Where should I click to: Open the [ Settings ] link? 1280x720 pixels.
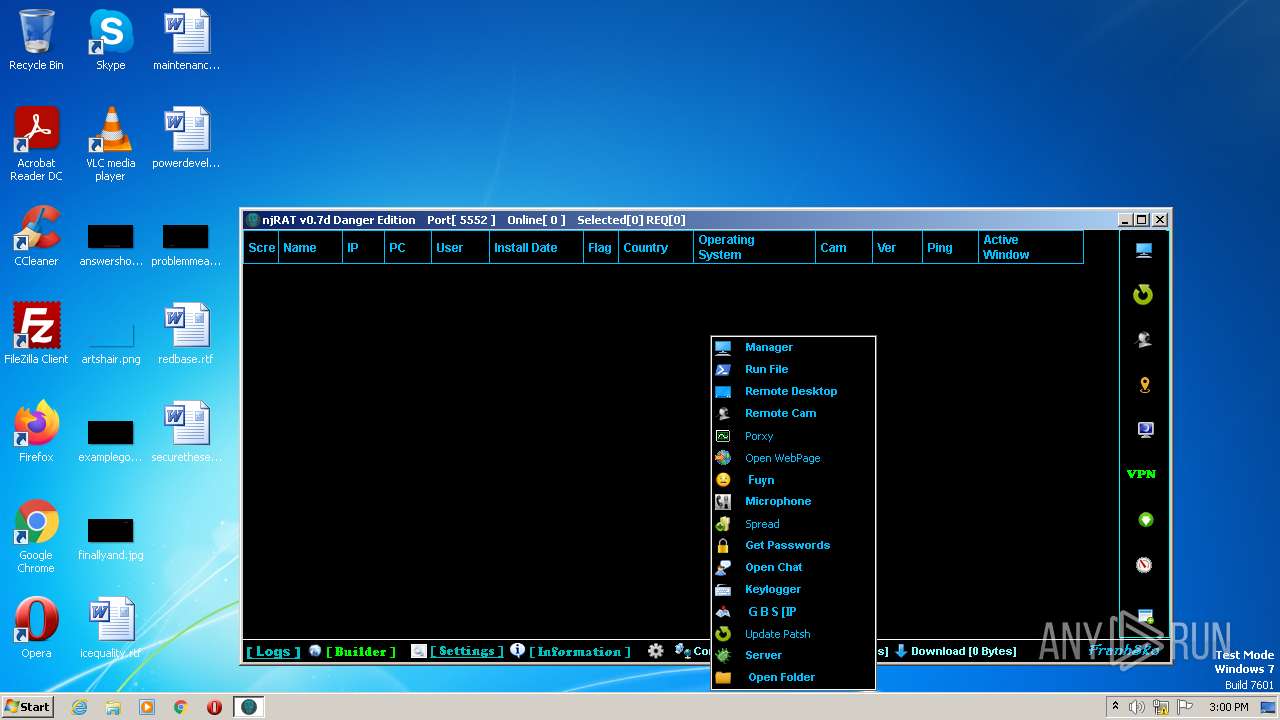[467, 651]
